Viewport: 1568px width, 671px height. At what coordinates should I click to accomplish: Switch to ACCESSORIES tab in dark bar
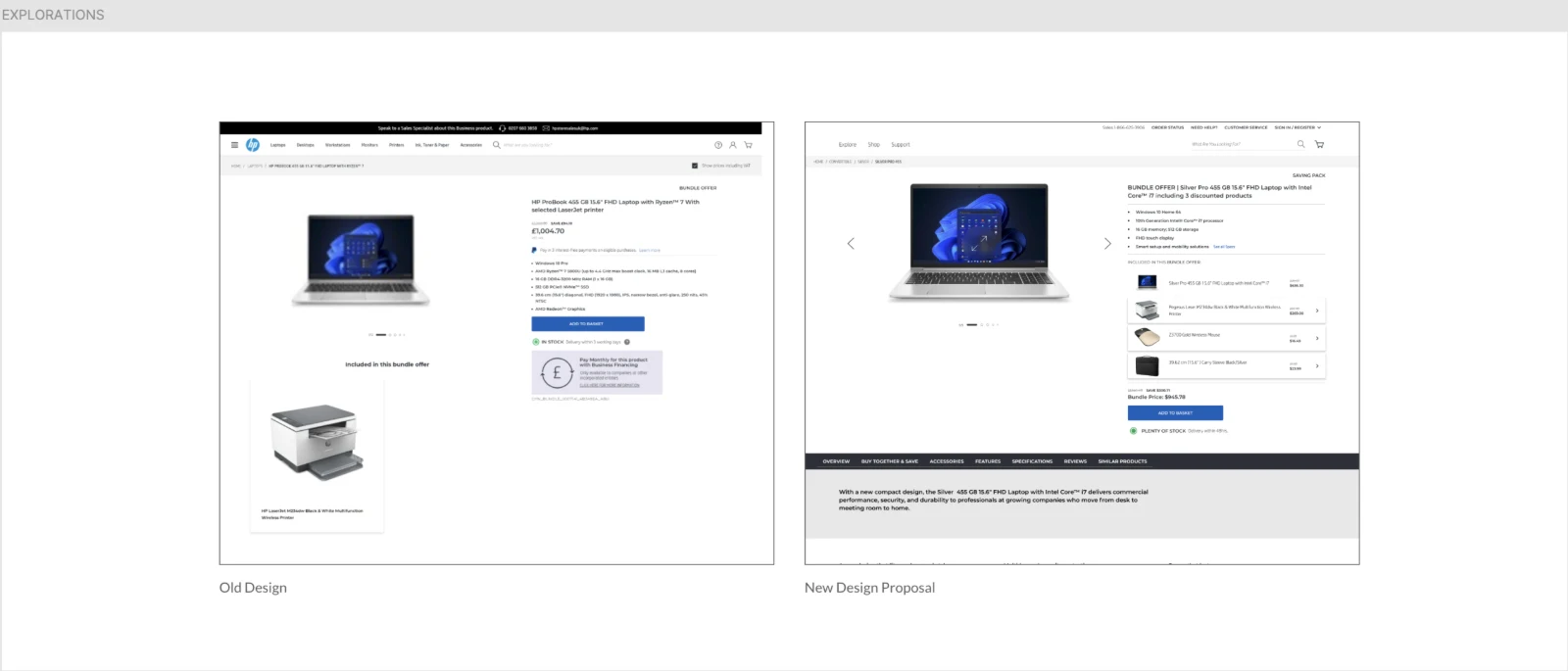point(947,461)
